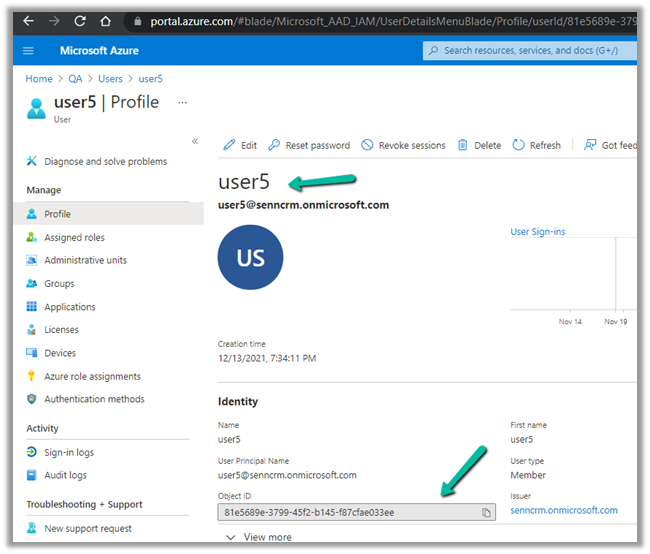
Task: Open Authentication methods page
Action: (x=94, y=399)
